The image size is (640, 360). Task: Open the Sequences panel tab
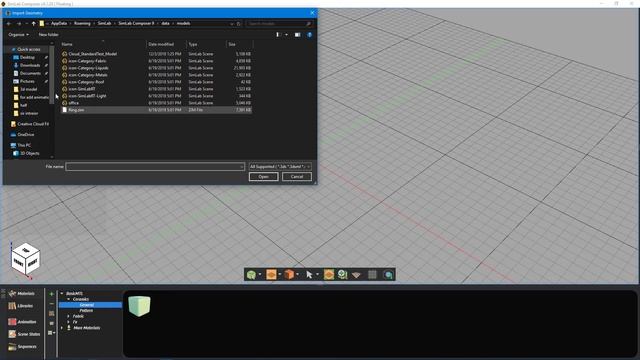pos(22,347)
